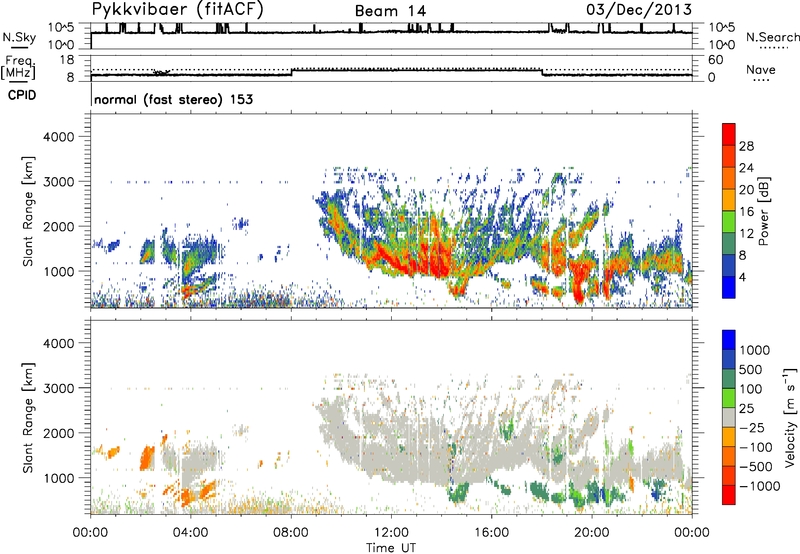The width and height of the screenshot is (800, 554).
Task: Click the "Velocity [m s-1]" colorbar title
Action: (791, 417)
